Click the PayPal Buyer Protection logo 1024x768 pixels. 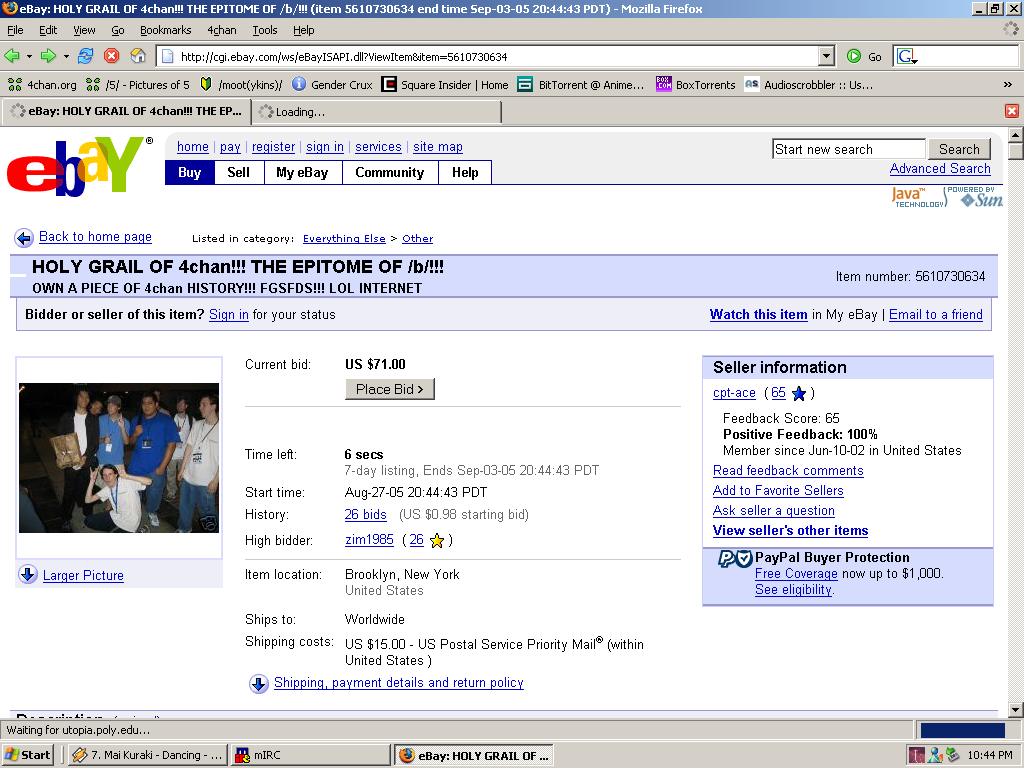point(735,558)
